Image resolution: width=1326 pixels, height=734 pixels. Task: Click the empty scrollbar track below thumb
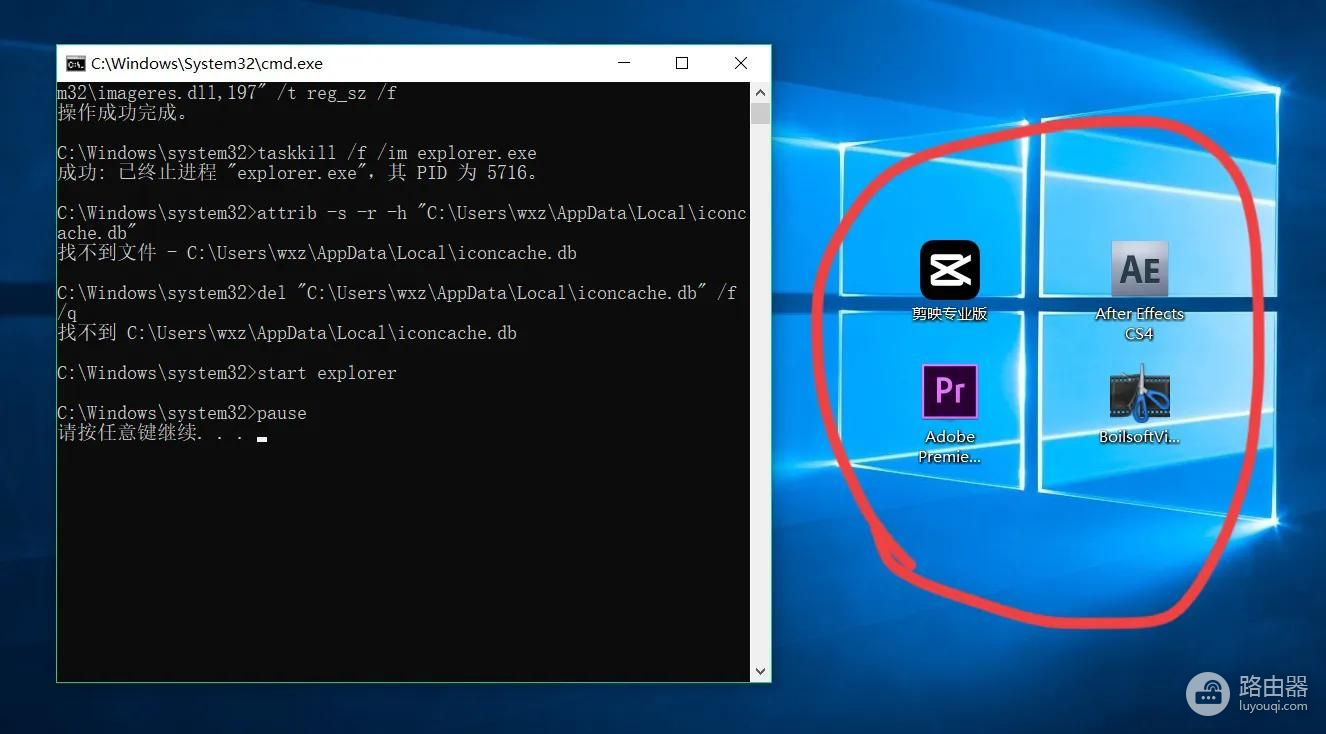760,400
